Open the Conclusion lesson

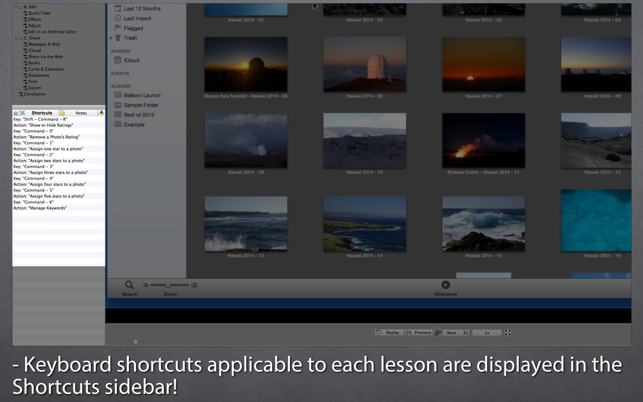(x=32, y=94)
